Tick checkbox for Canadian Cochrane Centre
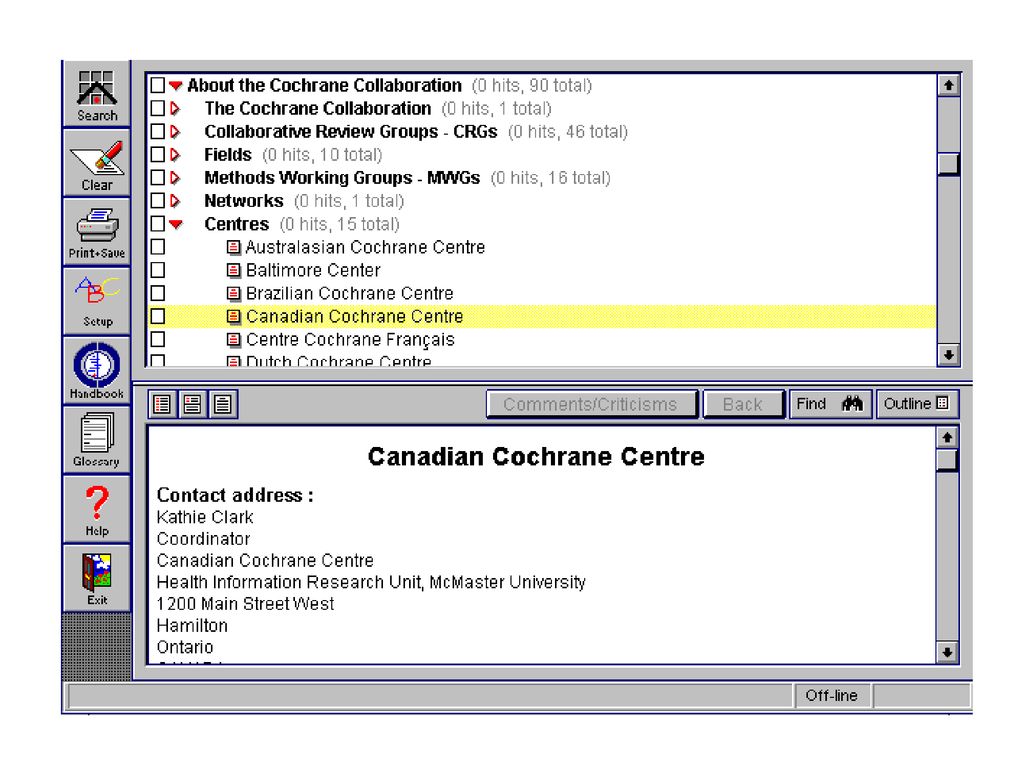This screenshot has width=1024, height=768. tap(157, 317)
